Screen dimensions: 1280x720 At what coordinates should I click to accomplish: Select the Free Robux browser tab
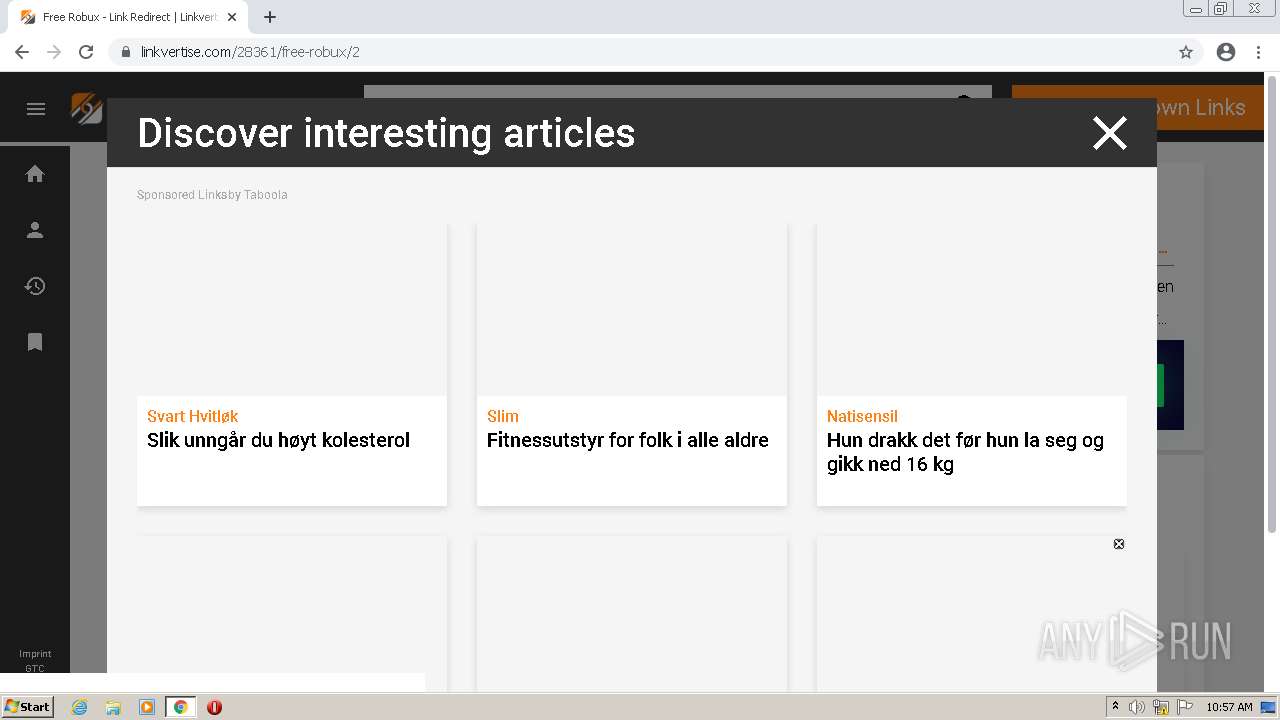pos(128,17)
